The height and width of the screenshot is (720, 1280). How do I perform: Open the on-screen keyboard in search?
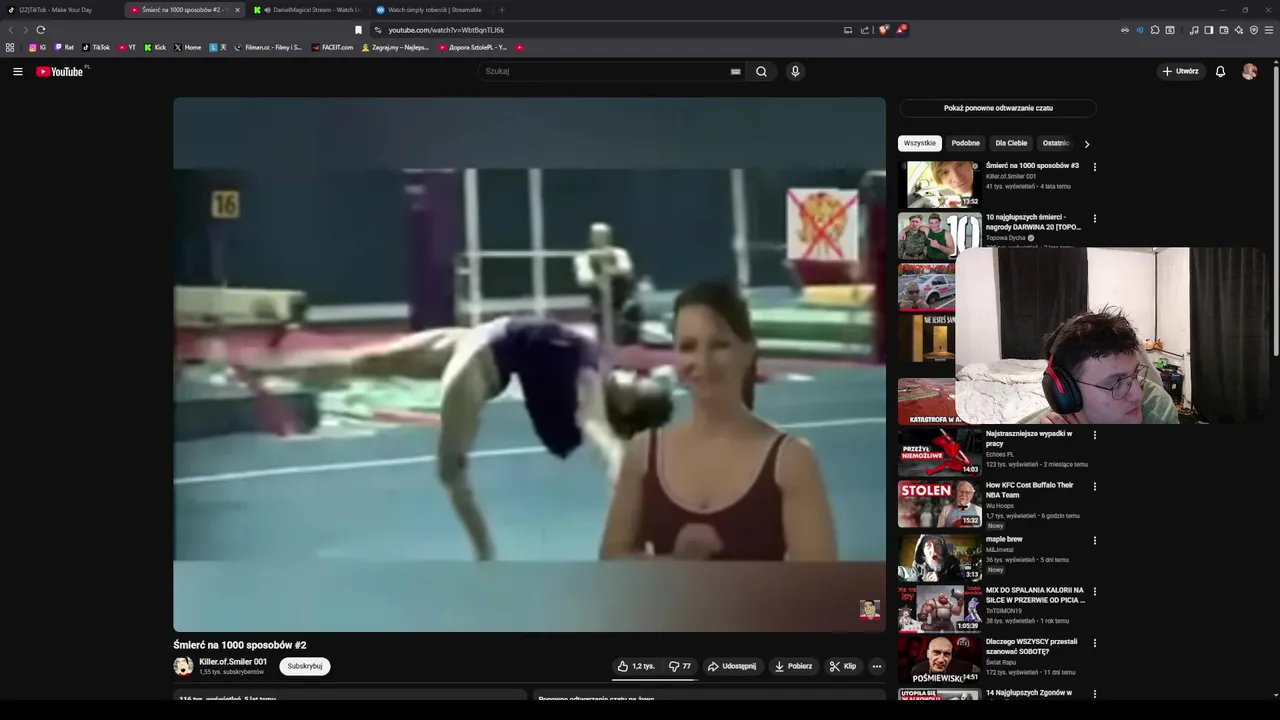pyautogui.click(x=735, y=71)
